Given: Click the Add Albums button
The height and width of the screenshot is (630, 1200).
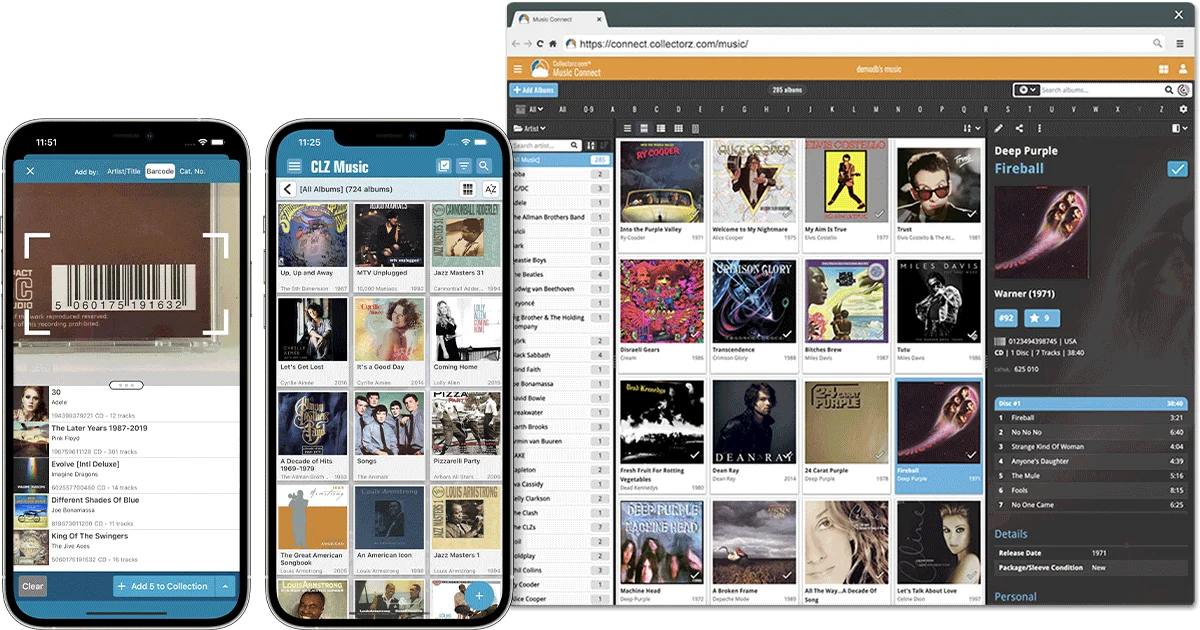Looking at the screenshot, I should (x=533, y=90).
